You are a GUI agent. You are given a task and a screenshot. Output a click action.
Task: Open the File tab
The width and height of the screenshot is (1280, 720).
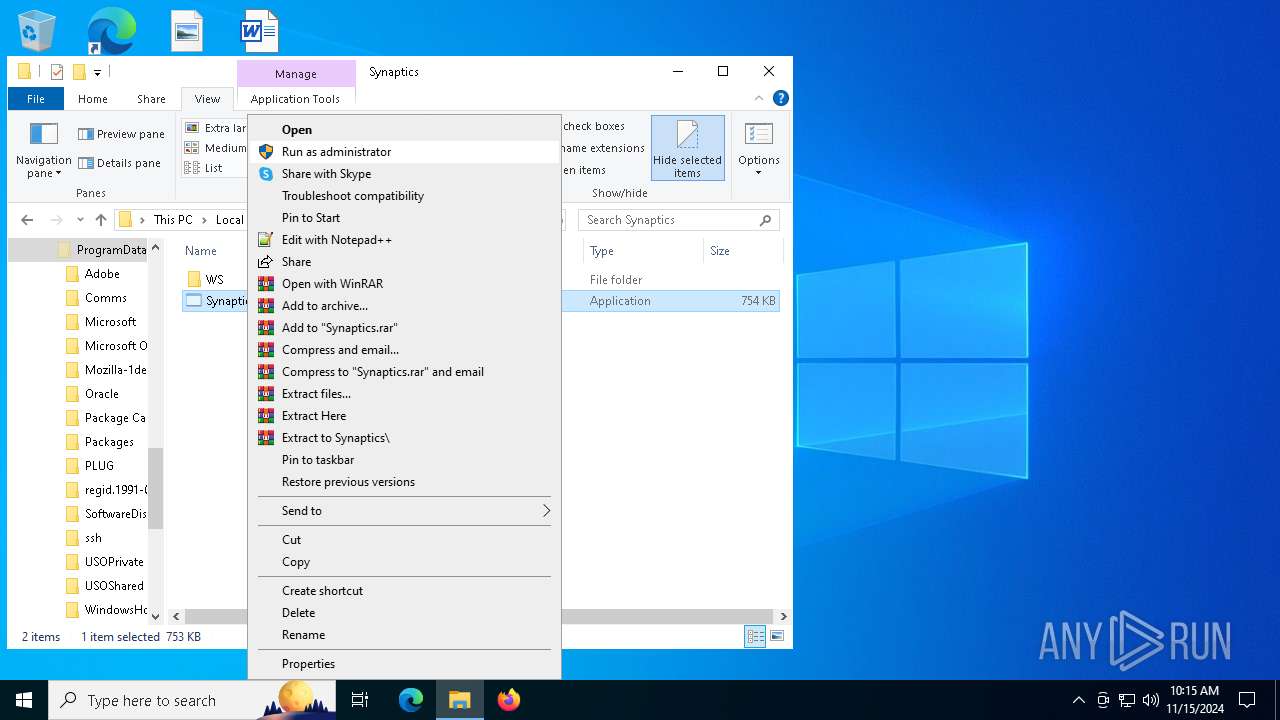35,99
